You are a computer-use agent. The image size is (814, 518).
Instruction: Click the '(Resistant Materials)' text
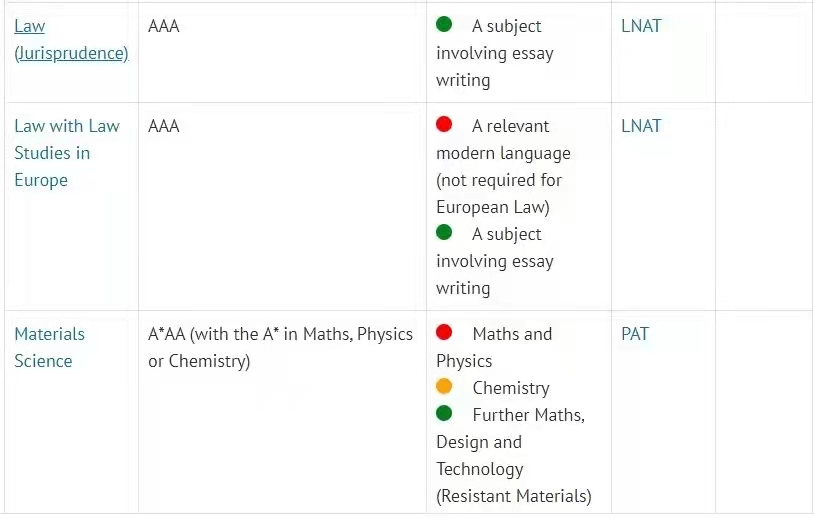click(514, 496)
